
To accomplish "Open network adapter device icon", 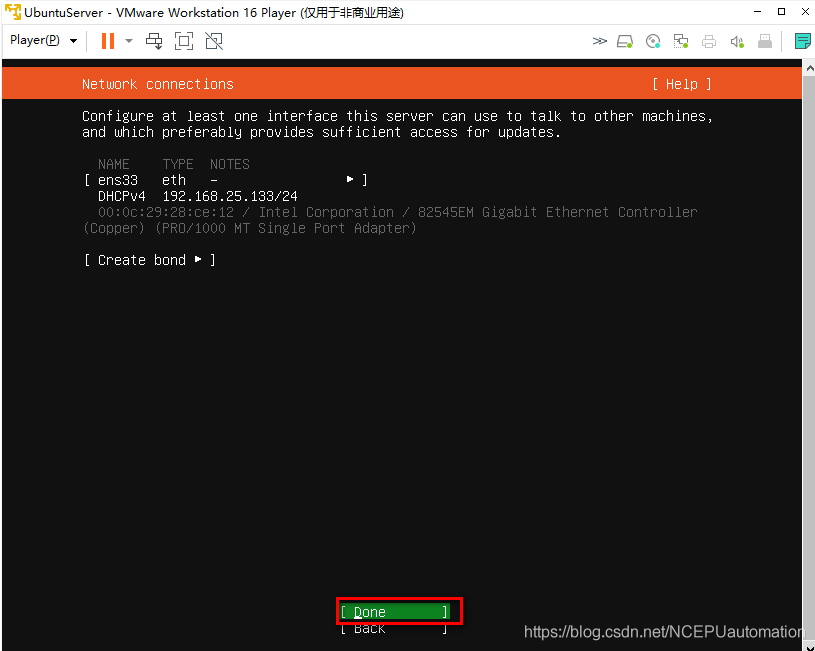I will pyautogui.click(x=680, y=41).
